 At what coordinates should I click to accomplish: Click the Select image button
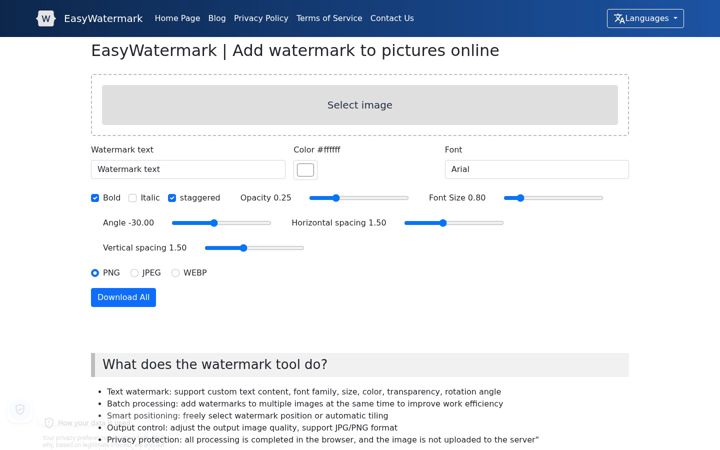point(360,105)
